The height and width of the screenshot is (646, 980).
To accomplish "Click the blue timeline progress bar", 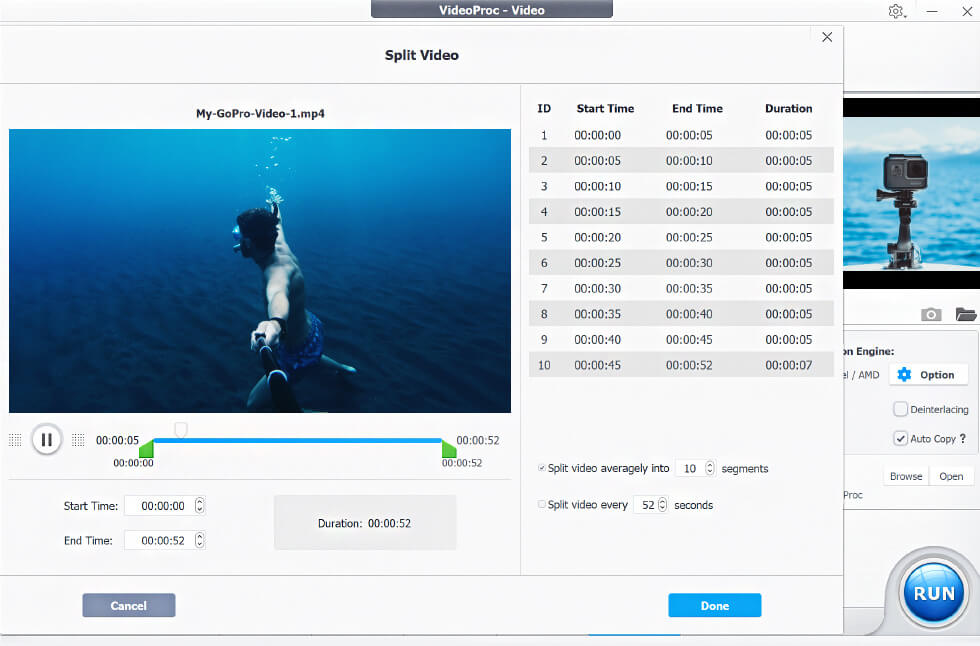I will [x=298, y=440].
